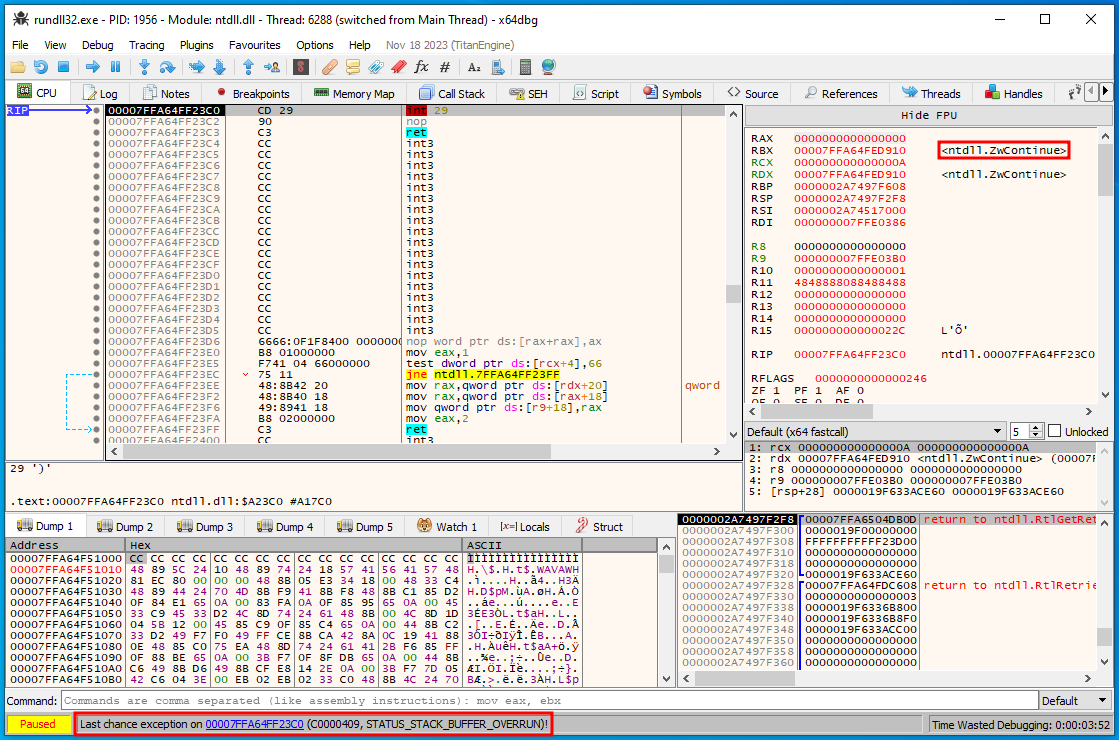Open the Plugins menu

coord(196,45)
